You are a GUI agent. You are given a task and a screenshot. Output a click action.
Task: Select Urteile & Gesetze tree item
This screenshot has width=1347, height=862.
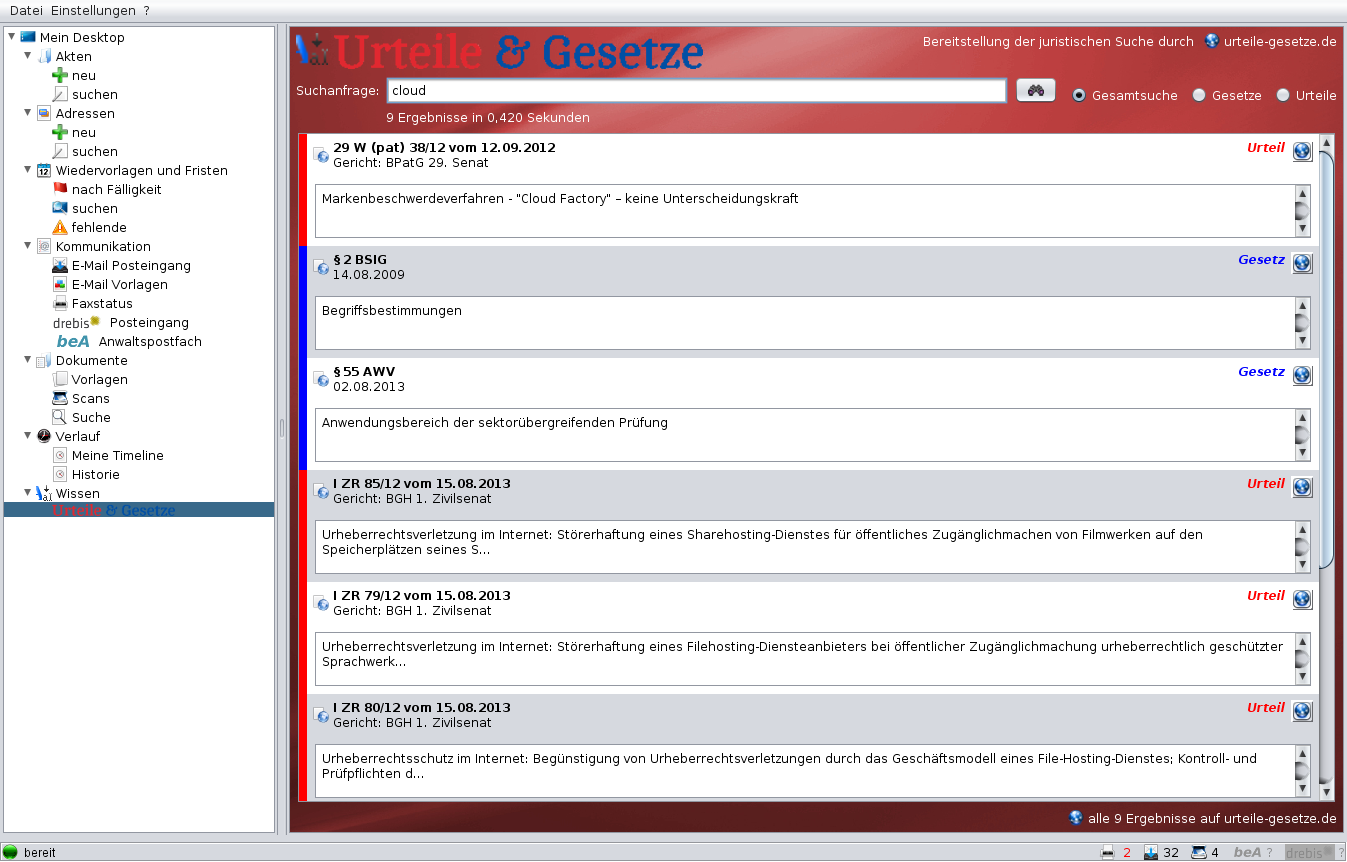[114, 510]
